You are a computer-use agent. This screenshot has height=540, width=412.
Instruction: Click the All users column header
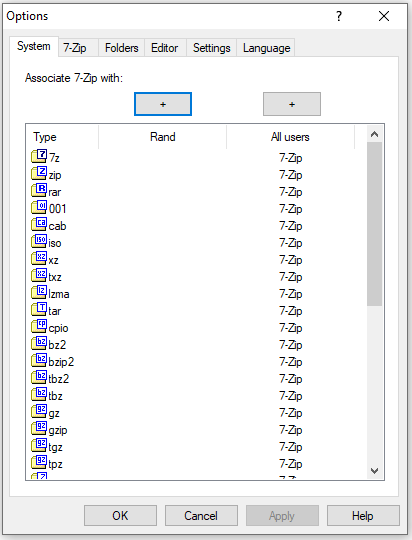290,137
